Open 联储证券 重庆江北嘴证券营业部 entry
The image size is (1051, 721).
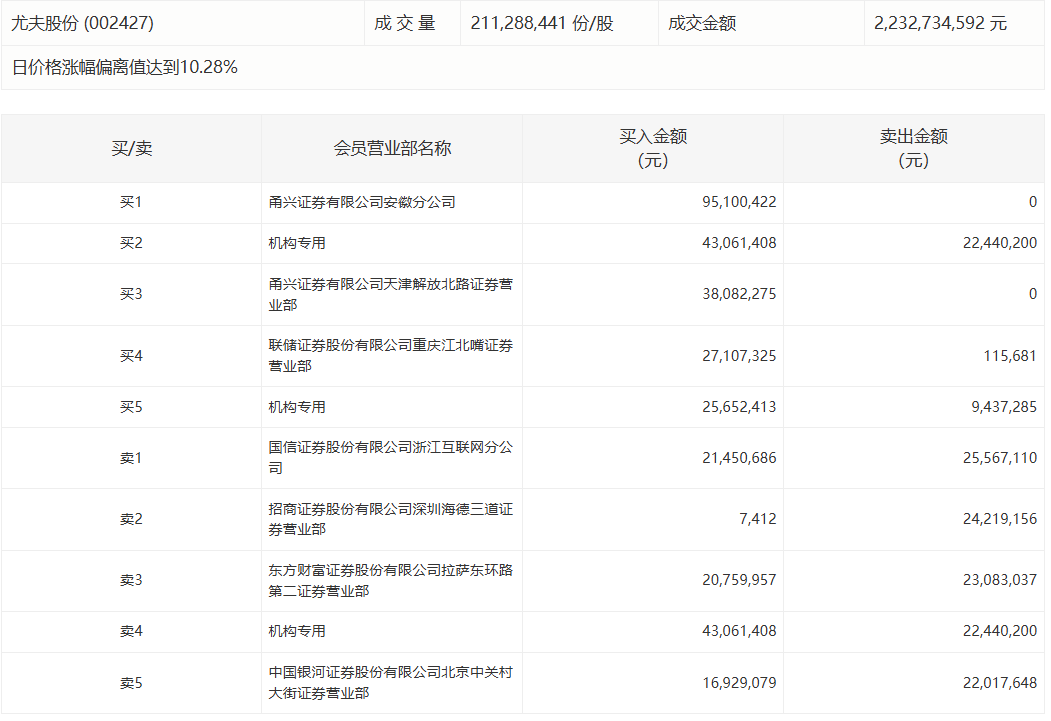tap(390, 355)
